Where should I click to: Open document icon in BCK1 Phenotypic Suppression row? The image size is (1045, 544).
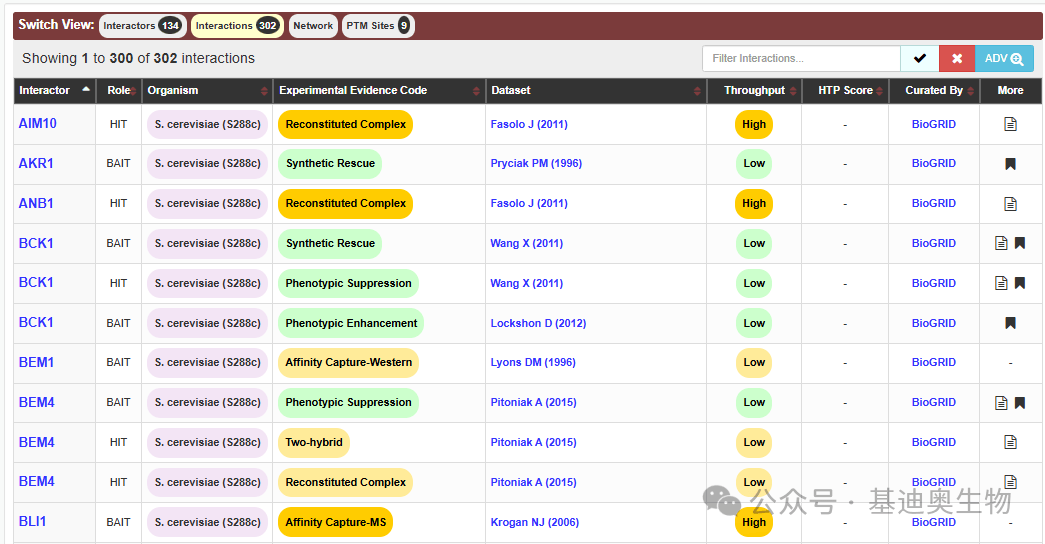[x=1001, y=283]
